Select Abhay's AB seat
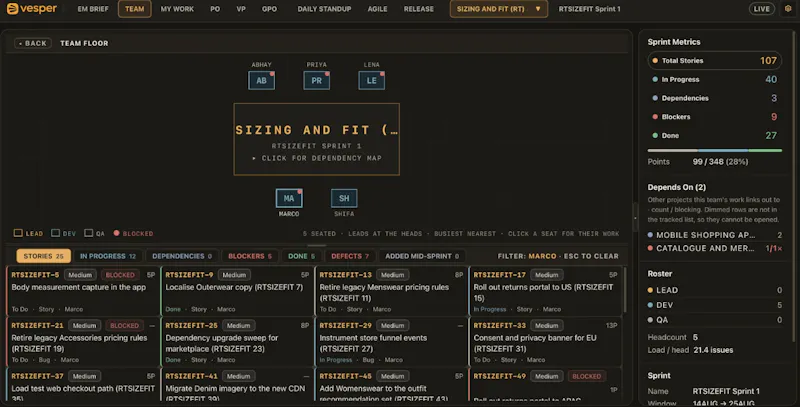 [x=261, y=81]
